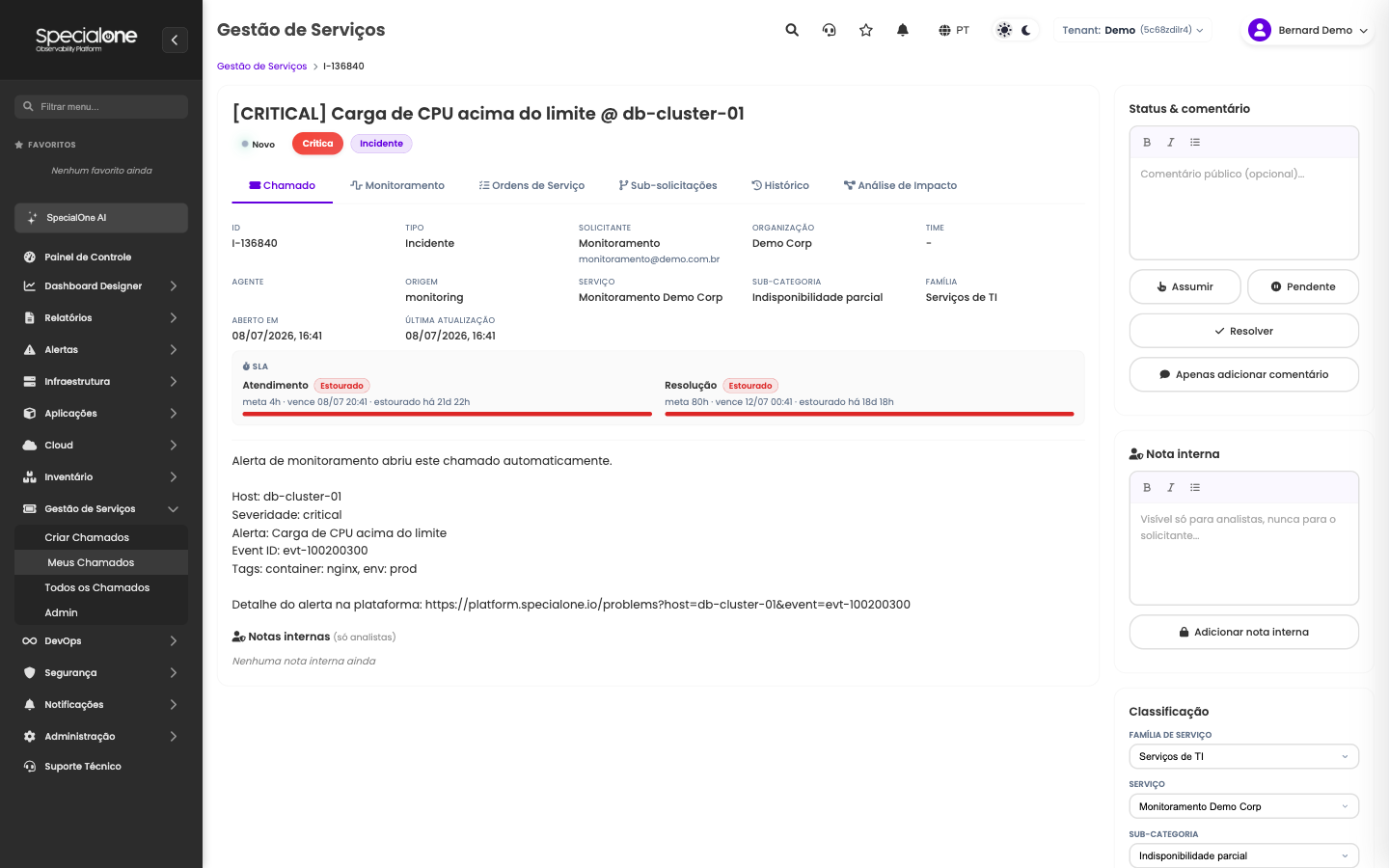The width and height of the screenshot is (1389, 868).
Task: Collapse Gestão de Serviços sidebar menu
Action: (x=101, y=508)
